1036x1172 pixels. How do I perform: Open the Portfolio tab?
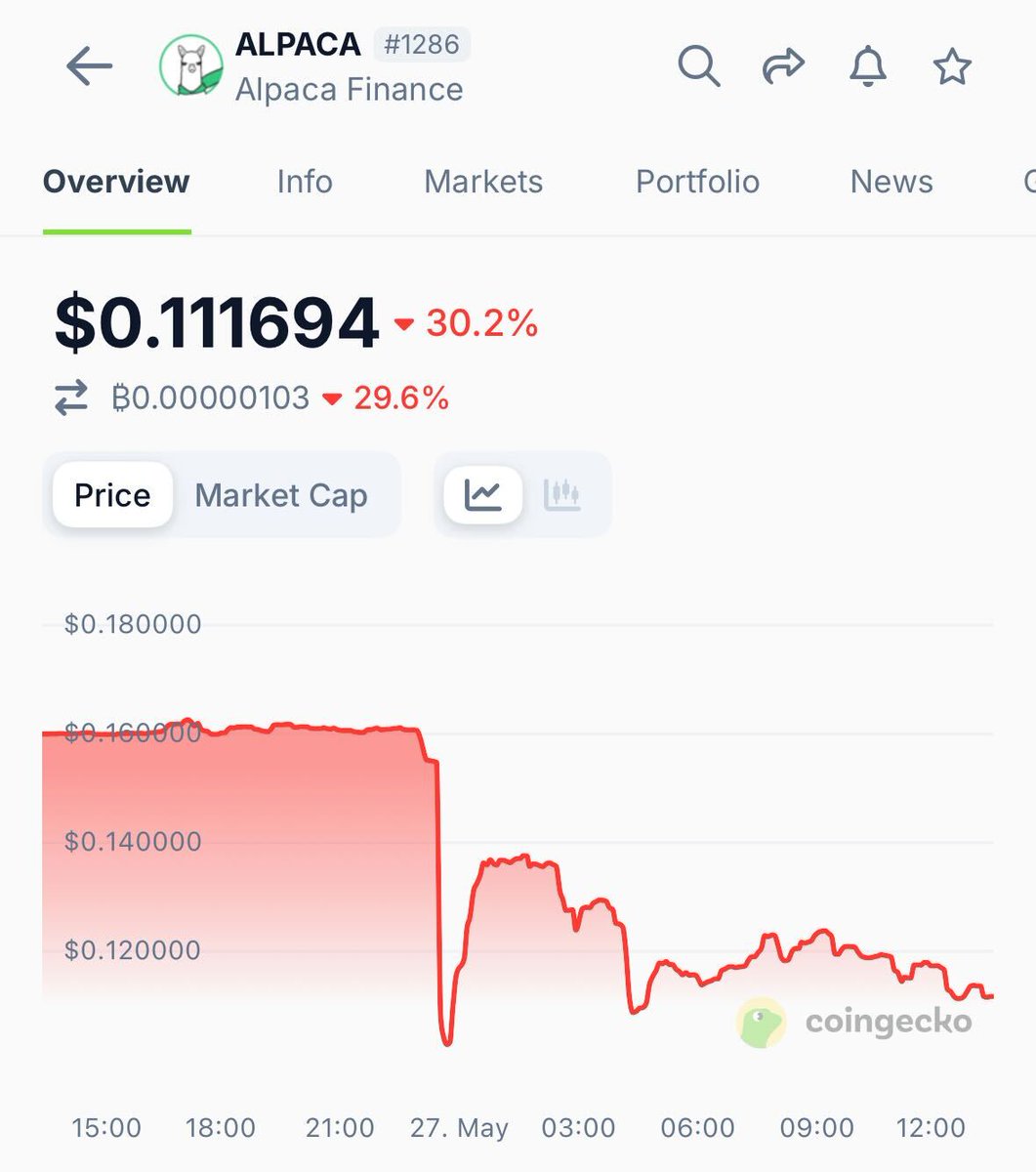point(697,182)
